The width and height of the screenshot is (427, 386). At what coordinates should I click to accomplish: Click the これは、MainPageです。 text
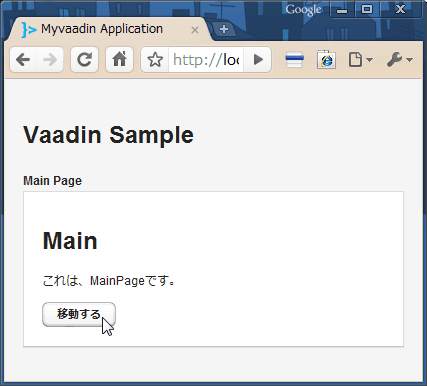[x=109, y=281]
